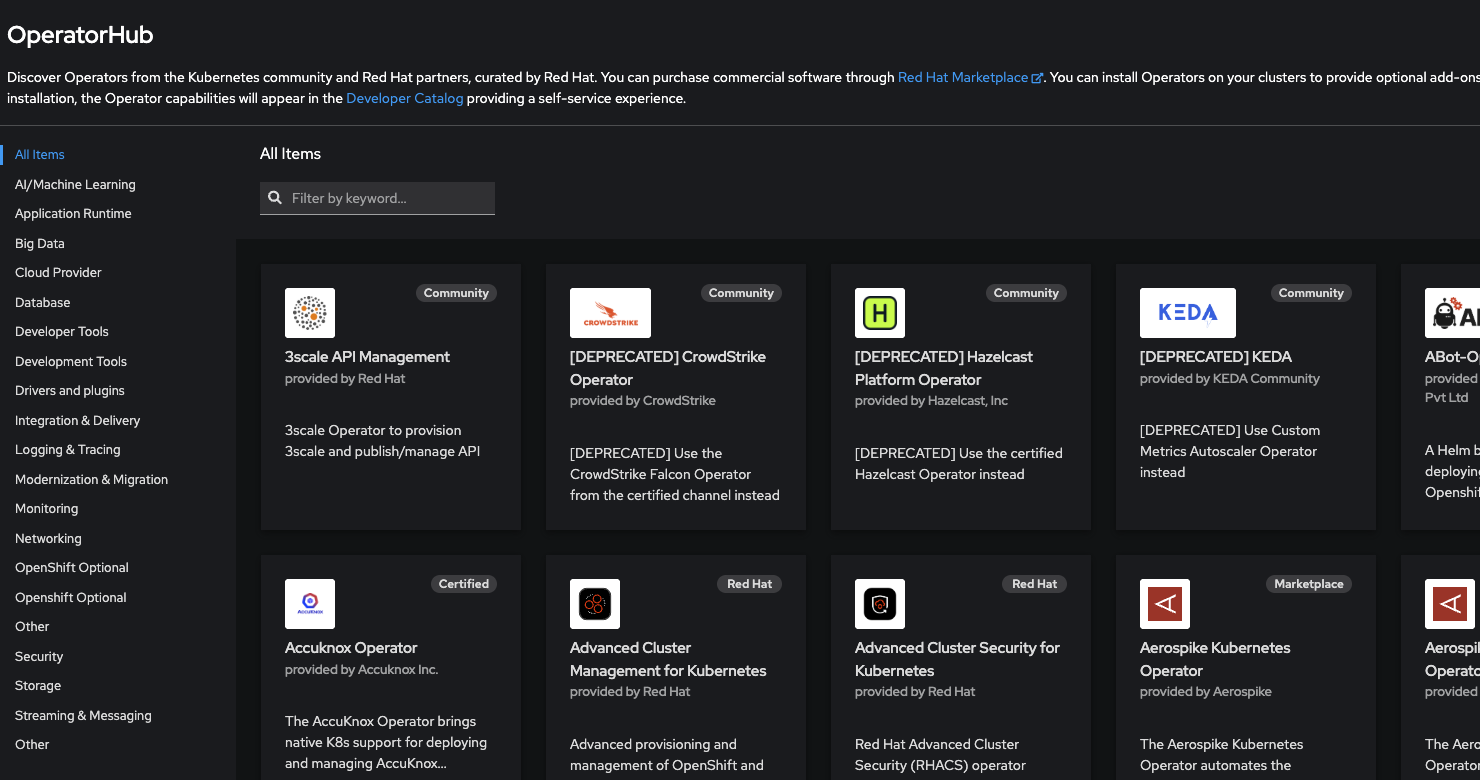
Task: Choose the Logging & Tracing category
Action: tap(68, 450)
